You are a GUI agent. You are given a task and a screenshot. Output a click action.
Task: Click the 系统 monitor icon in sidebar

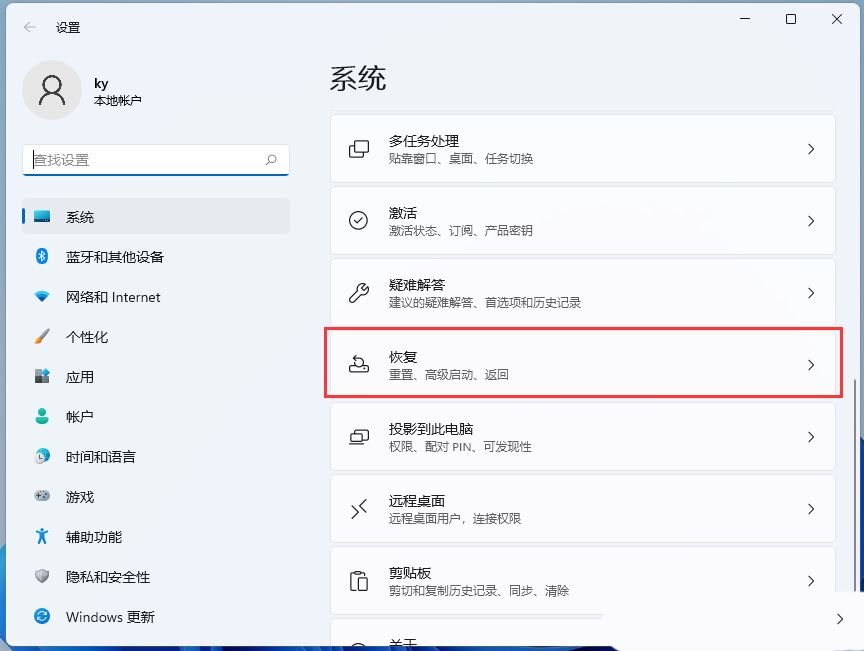(x=42, y=216)
